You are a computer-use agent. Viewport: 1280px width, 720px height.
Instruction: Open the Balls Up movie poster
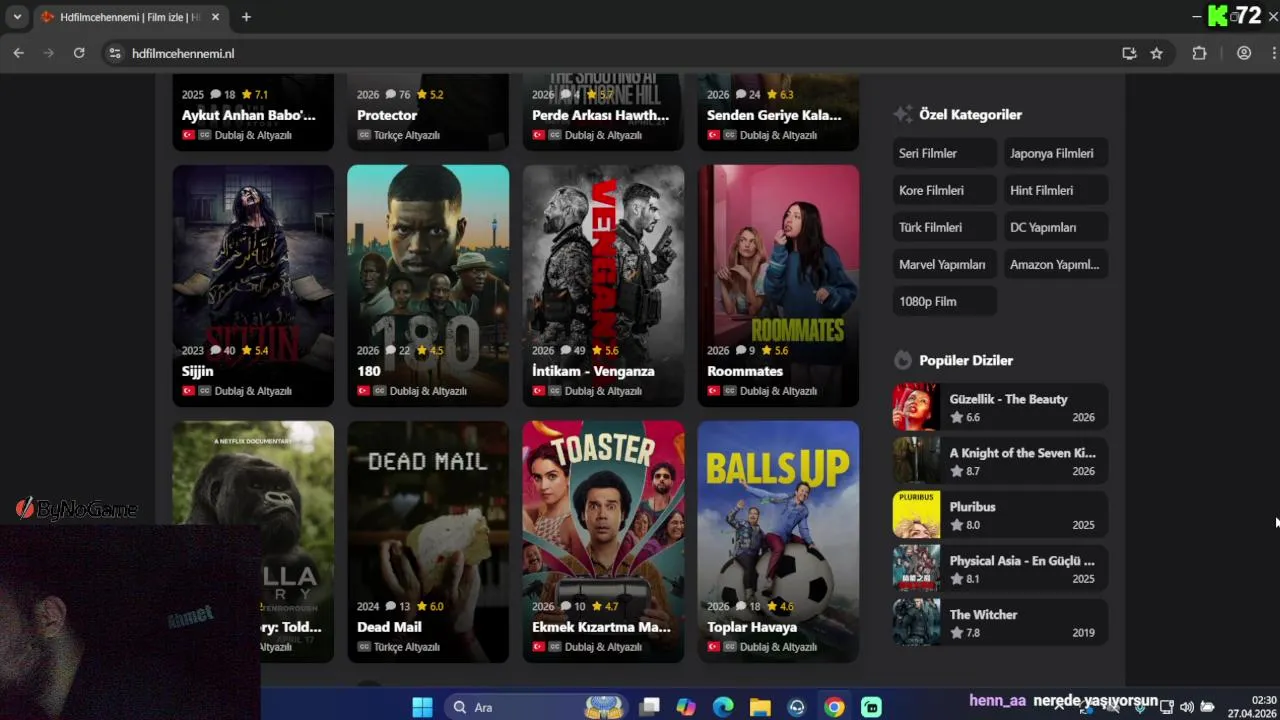pos(778,542)
